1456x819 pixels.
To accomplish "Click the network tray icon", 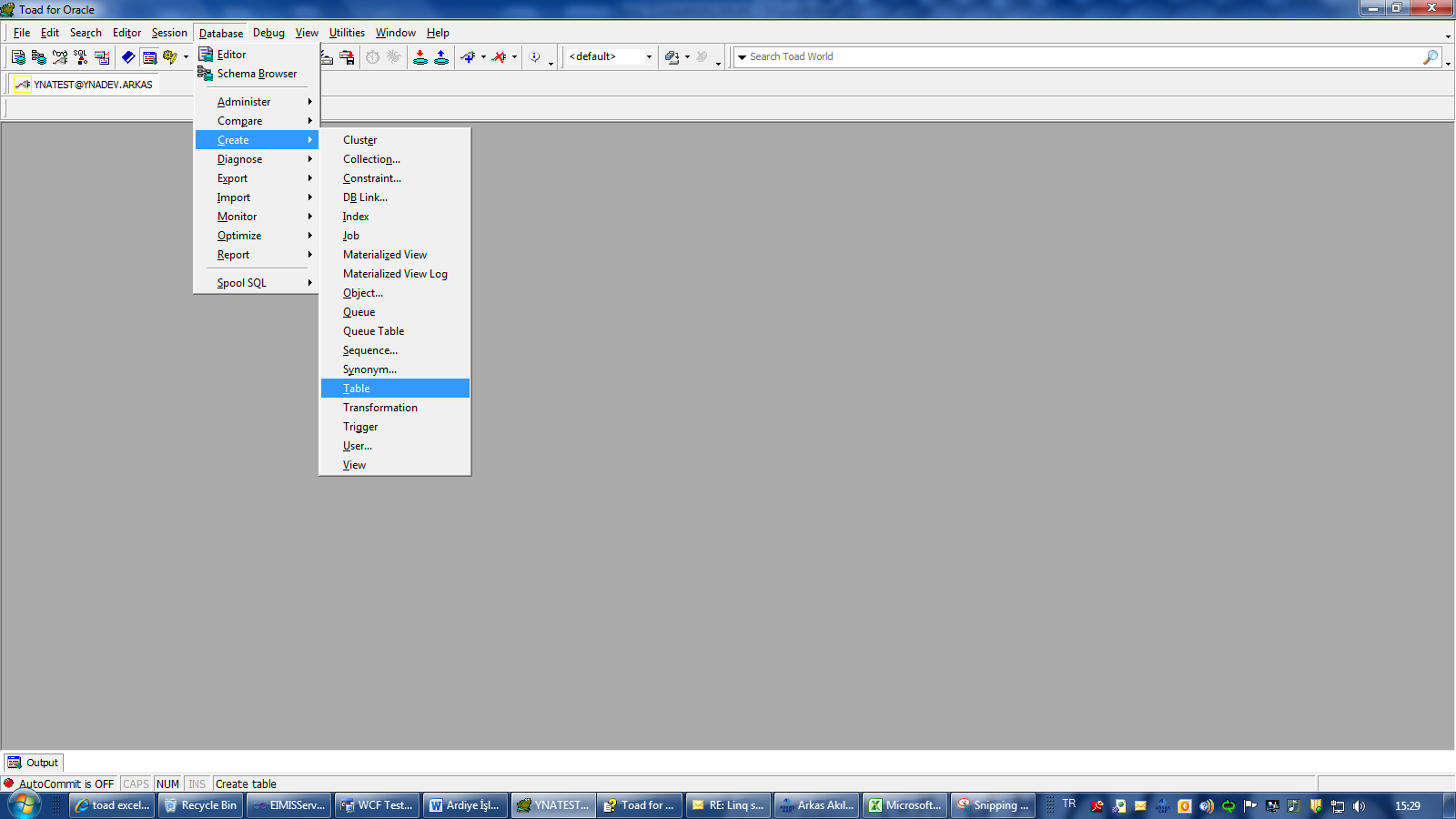I will (1338, 805).
